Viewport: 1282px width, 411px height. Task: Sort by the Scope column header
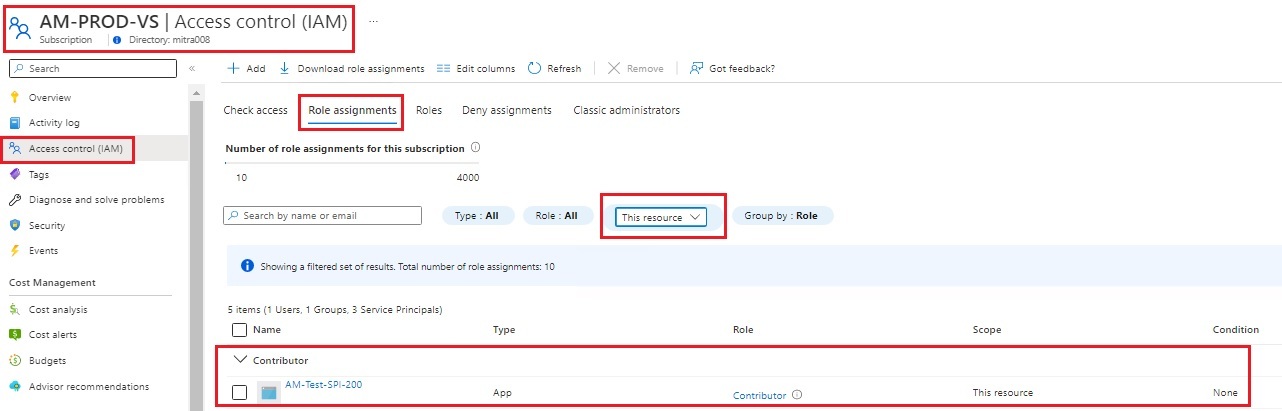tap(987, 329)
